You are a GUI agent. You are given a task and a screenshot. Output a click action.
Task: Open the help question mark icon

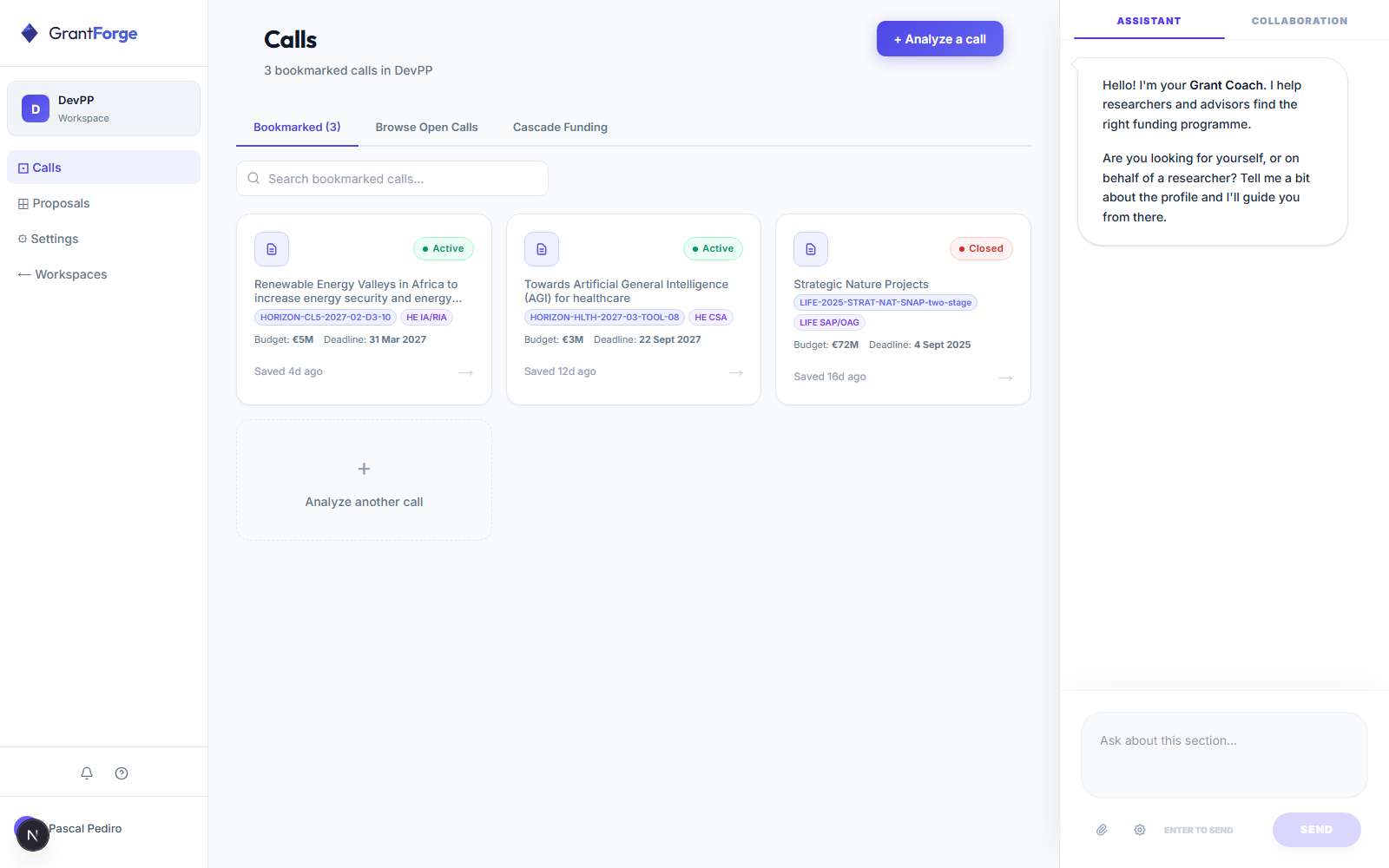tap(122, 773)
